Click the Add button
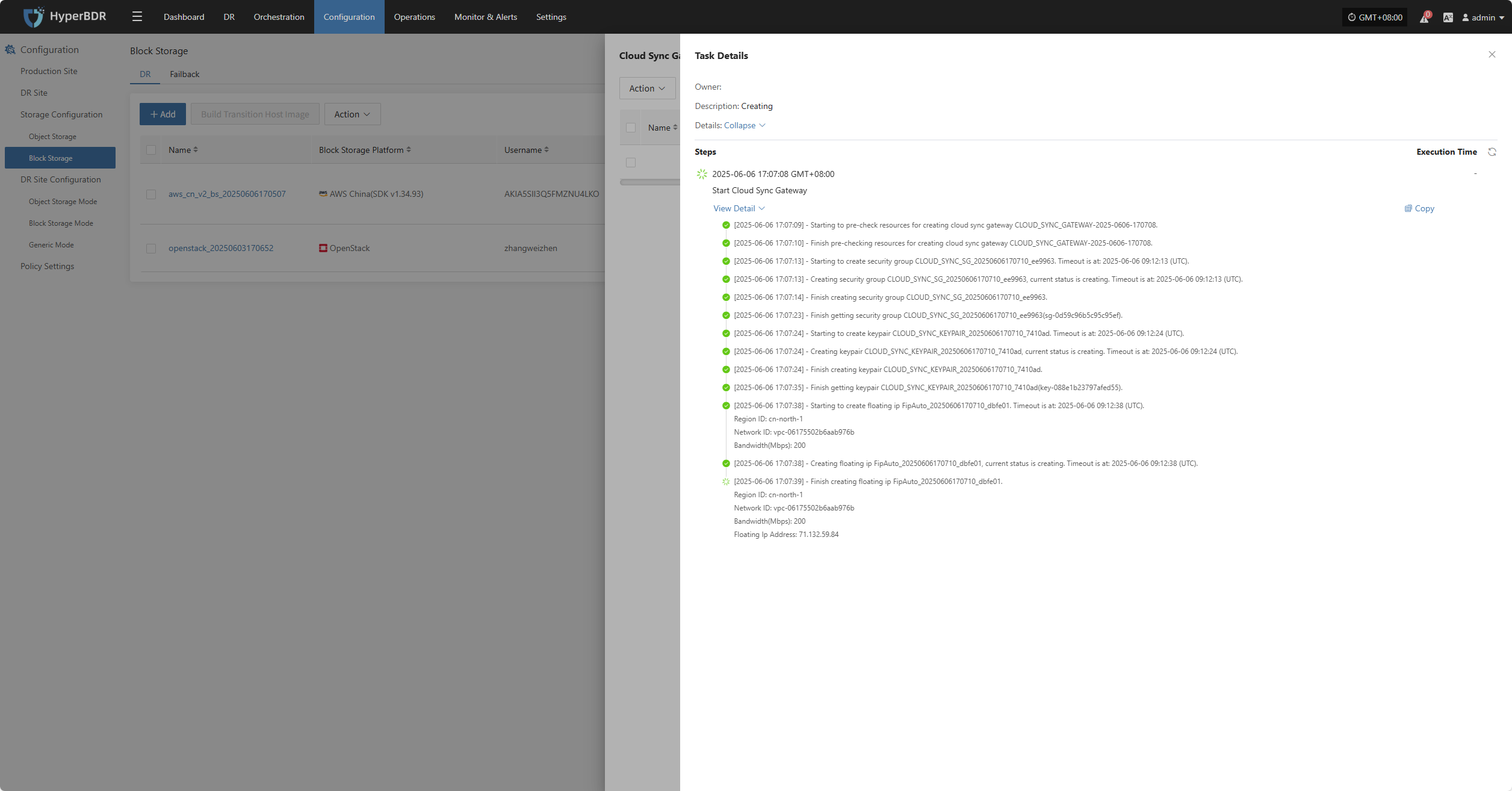This screenshot has width=1512, height=791. [x=163, y=114]
